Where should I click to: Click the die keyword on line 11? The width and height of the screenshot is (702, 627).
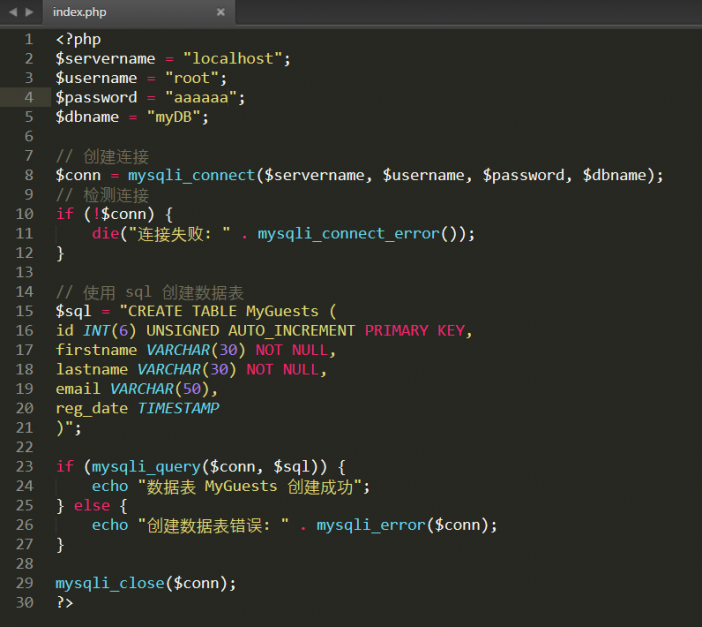[105, 234]
